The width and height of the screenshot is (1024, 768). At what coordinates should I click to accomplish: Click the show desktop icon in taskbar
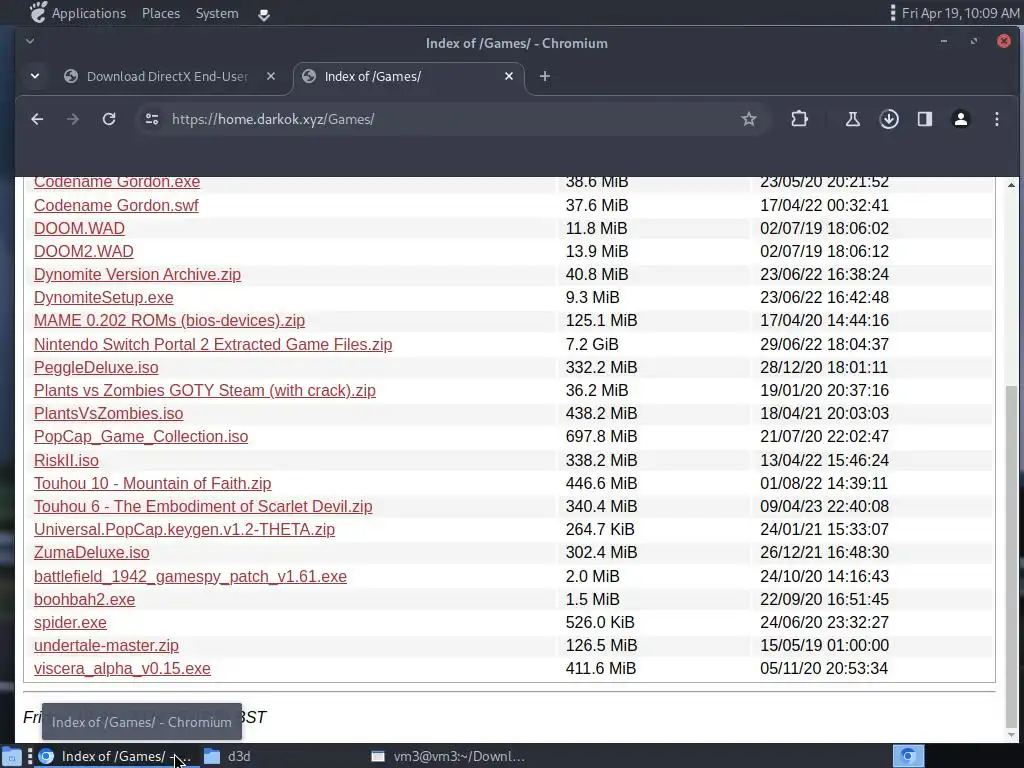pos(12,756)
